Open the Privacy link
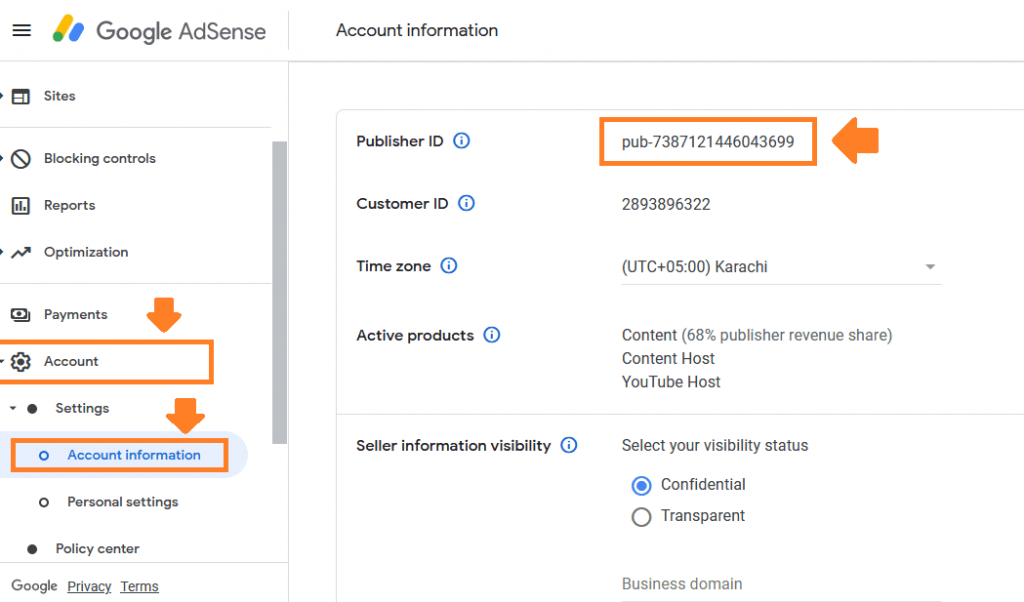 (x=88, y=586)
